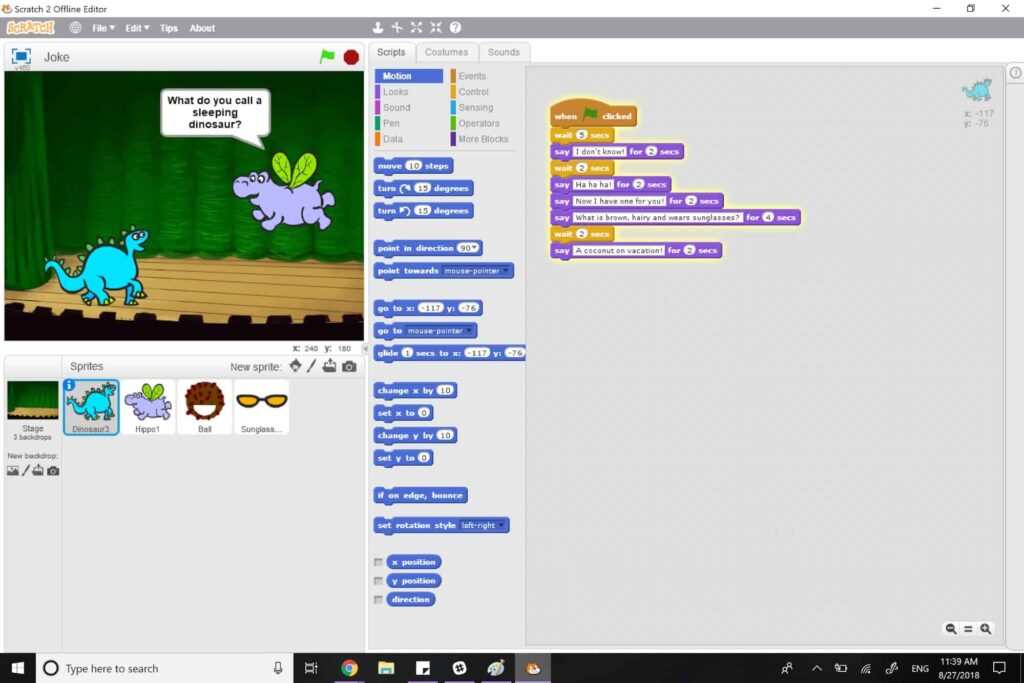This screenshot has width=1024, height=683.
Task: Open info for Dinosaur3 sprite
Action: click(x=69, y=385)
